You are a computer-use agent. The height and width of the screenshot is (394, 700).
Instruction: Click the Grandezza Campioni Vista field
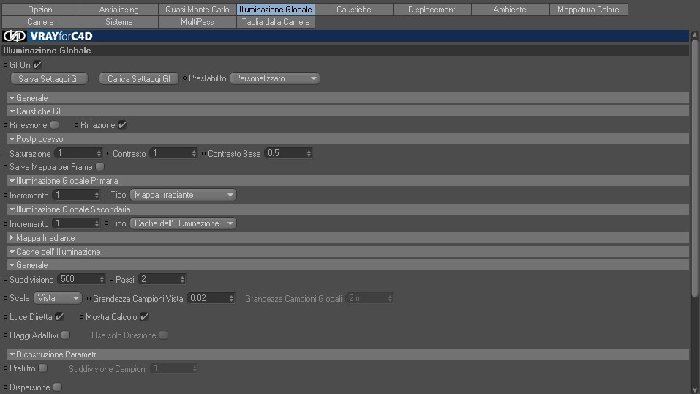(211, 298)
